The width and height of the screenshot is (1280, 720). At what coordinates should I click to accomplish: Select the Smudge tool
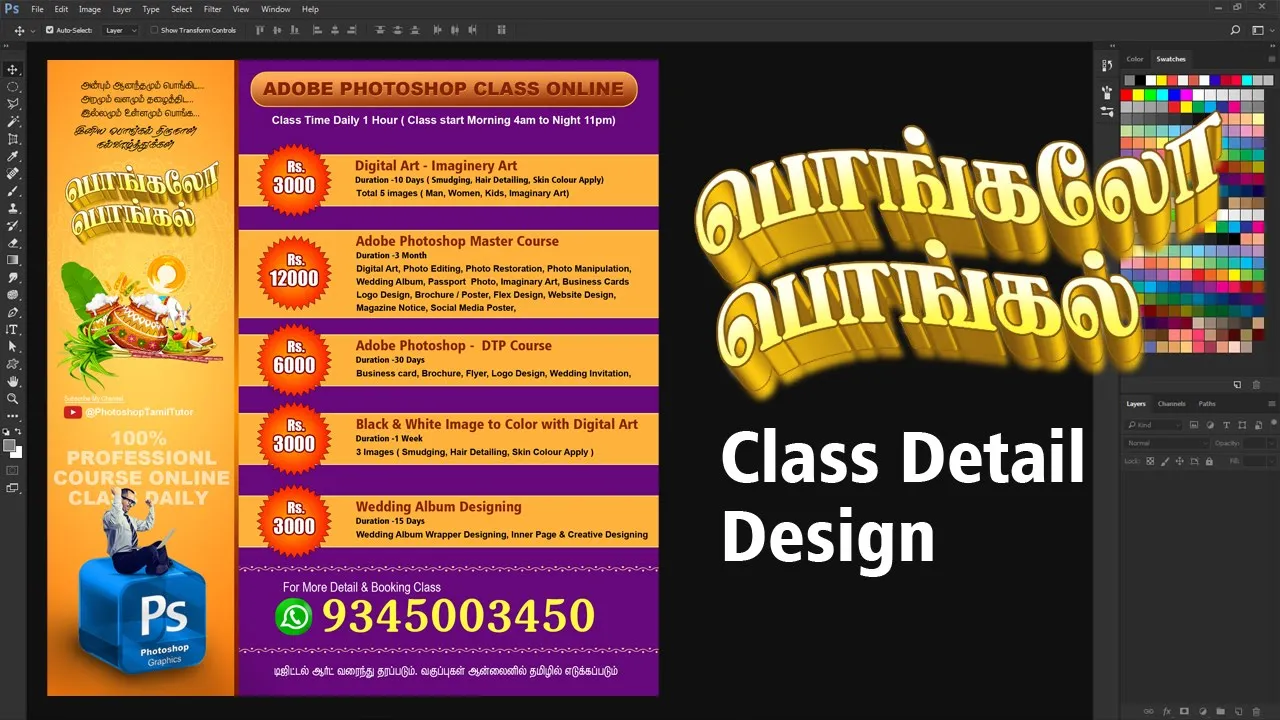click(x=13, y=277)
